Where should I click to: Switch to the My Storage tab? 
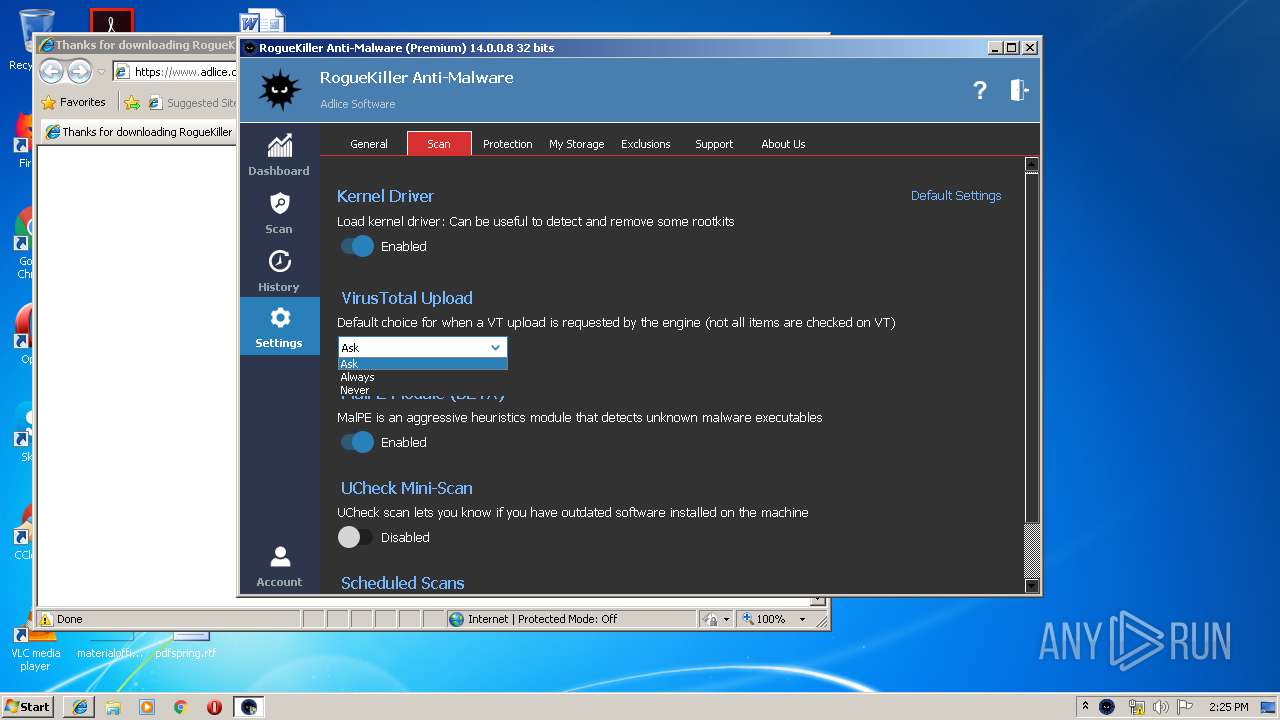[576, 144]
